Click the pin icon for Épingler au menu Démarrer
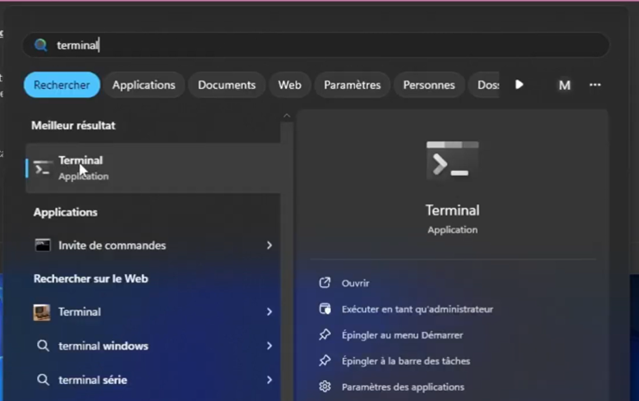 tap(324, 335)
